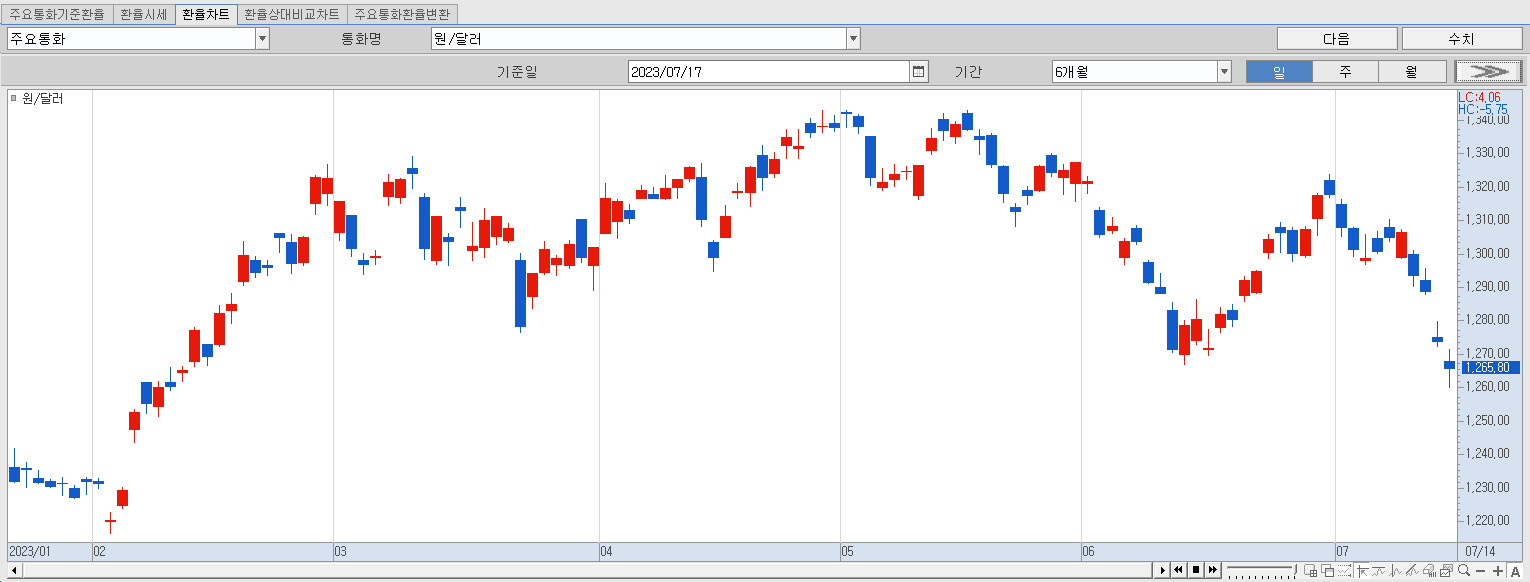The image size is (1530, 582).
Task: Click the oscillating wave indicator icon
Action: tap(1396, 571)
